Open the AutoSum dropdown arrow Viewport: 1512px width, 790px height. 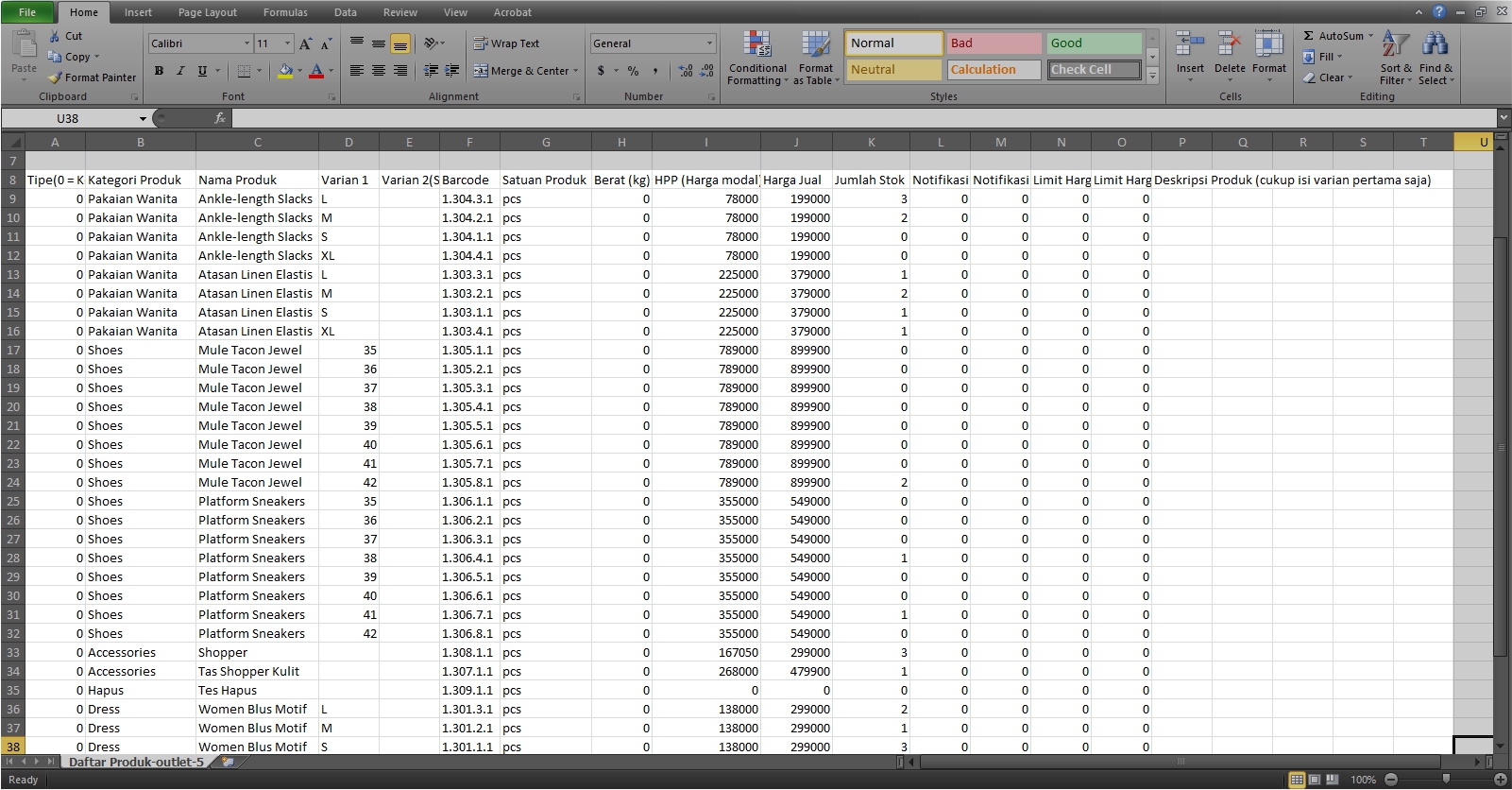(1370, 36)
